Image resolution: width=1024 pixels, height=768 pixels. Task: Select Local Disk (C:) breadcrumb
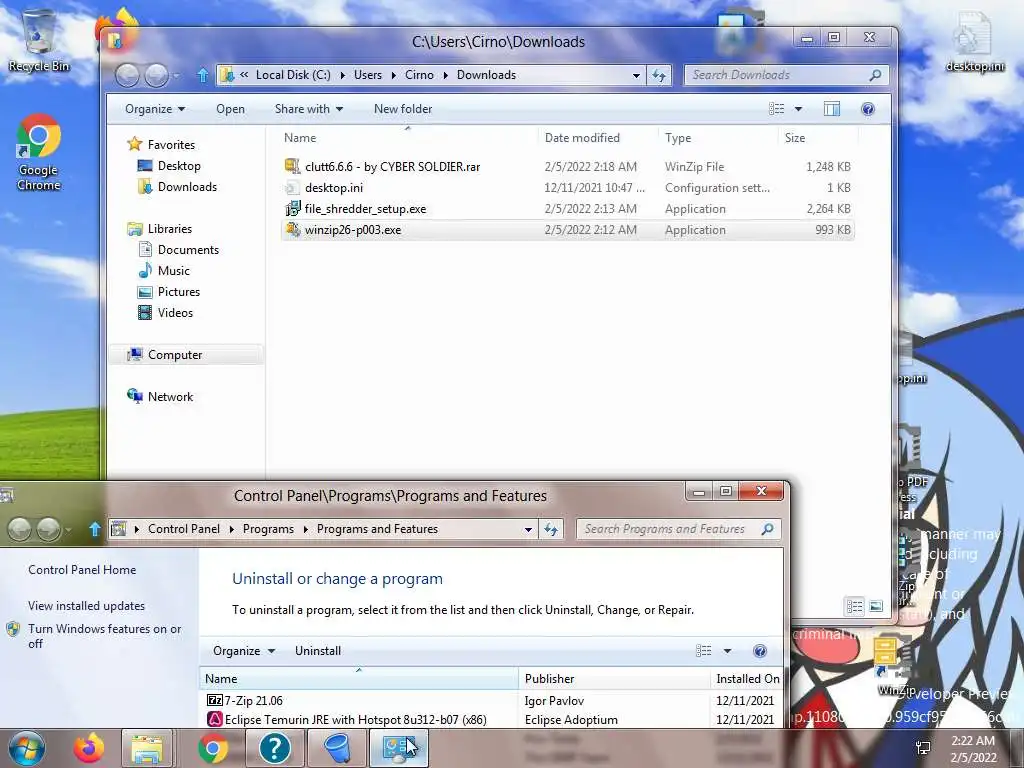click(293, 75)
